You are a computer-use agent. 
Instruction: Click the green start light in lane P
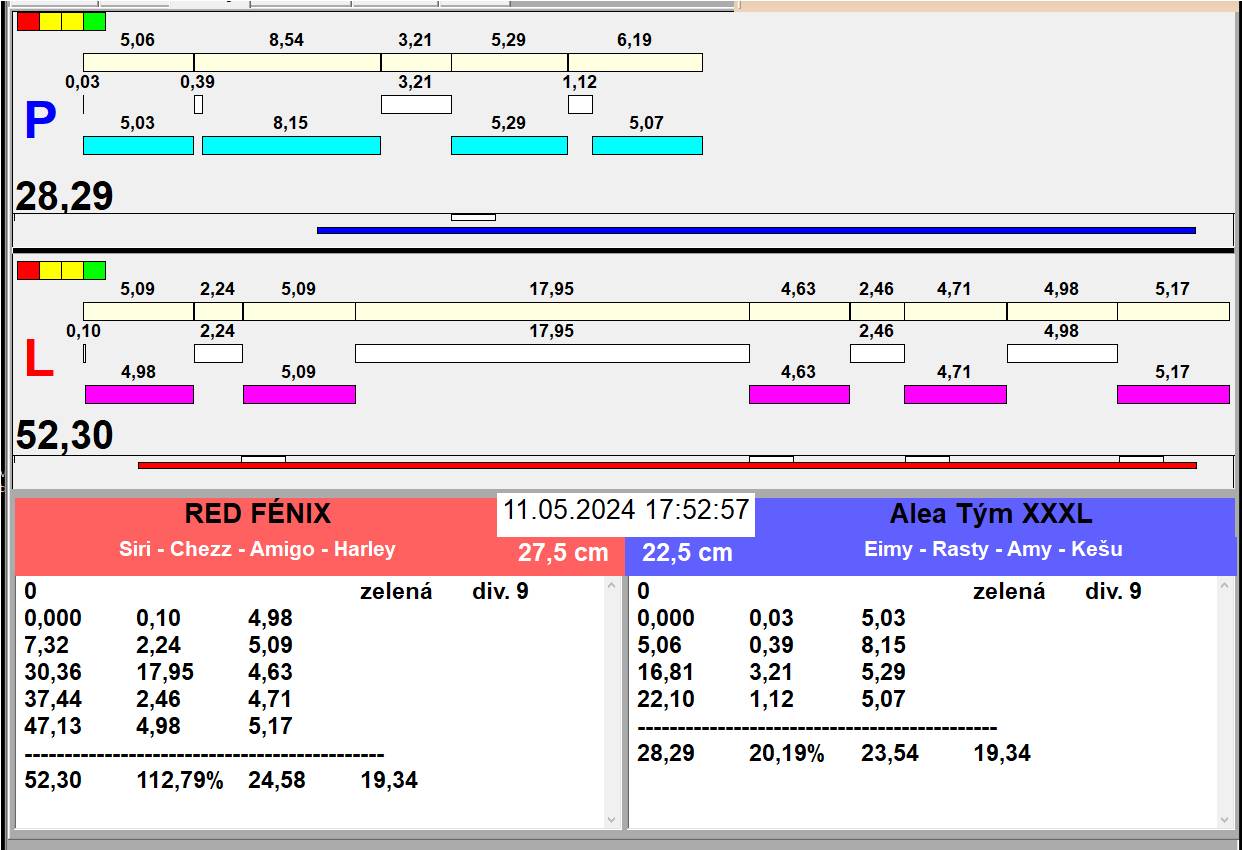click(94, 21)
